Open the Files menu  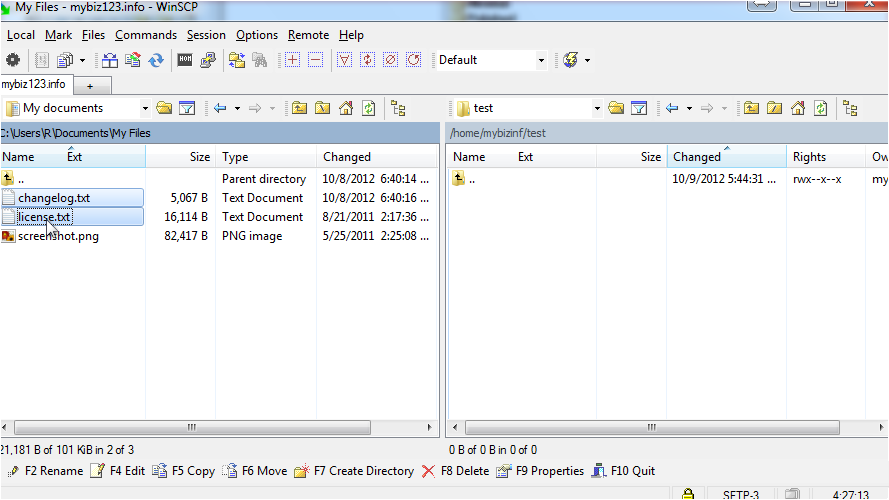click(x=93, y=35)
